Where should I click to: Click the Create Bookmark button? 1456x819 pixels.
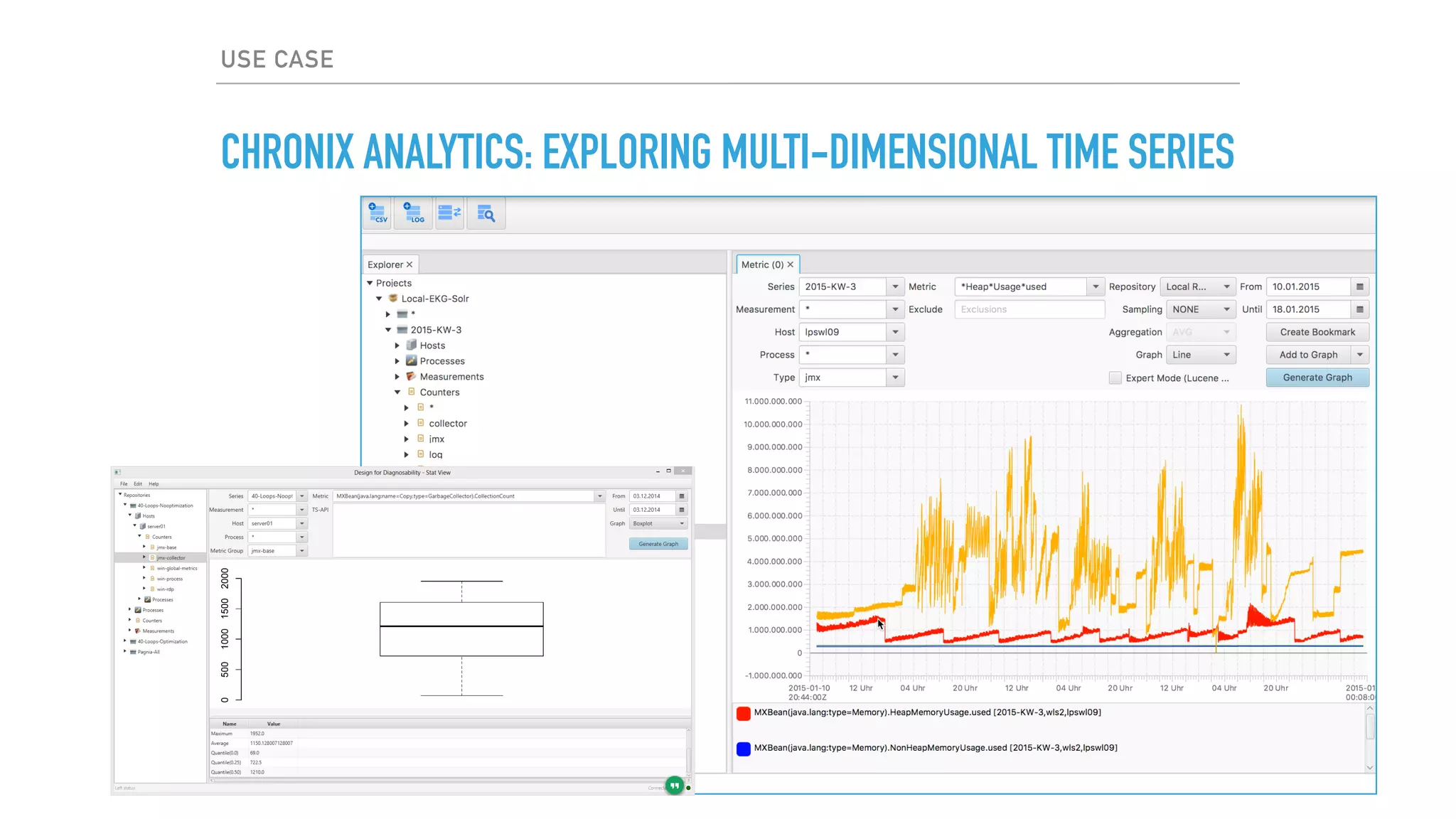coord(1317,332)
